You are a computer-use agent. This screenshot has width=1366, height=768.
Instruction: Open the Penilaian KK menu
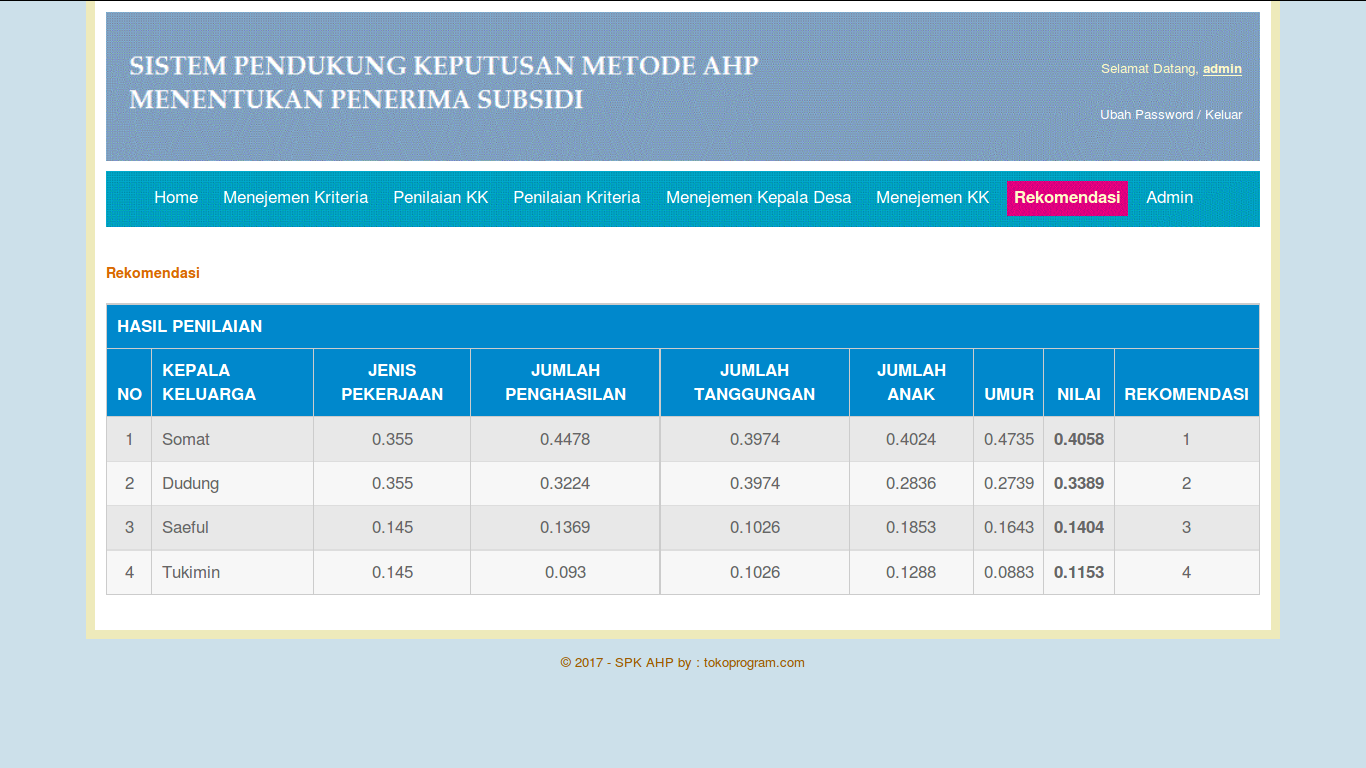click(440, 198)
